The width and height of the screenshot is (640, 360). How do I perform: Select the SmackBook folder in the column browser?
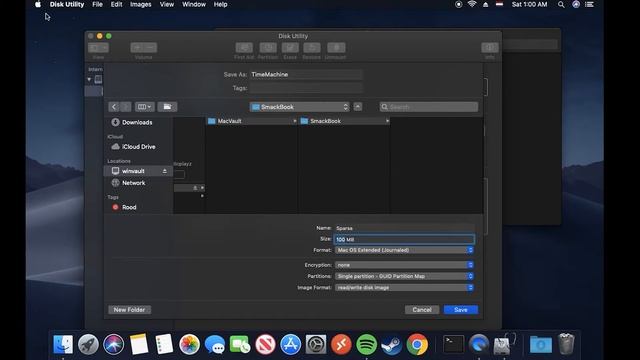coord(344,121)
